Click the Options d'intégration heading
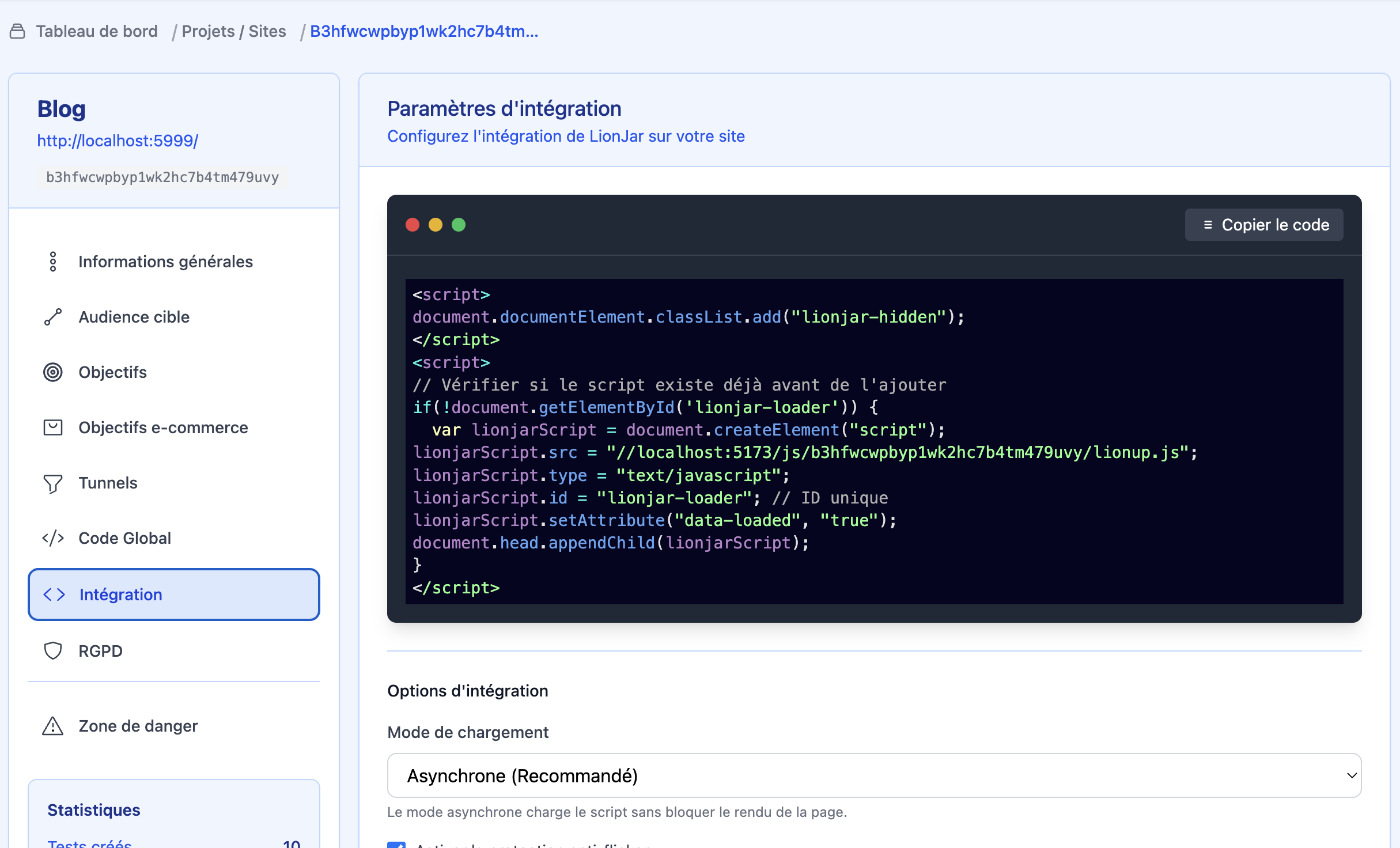Image resolution: width=1400 pixels, height=848 pixels. tap(467, 691)
